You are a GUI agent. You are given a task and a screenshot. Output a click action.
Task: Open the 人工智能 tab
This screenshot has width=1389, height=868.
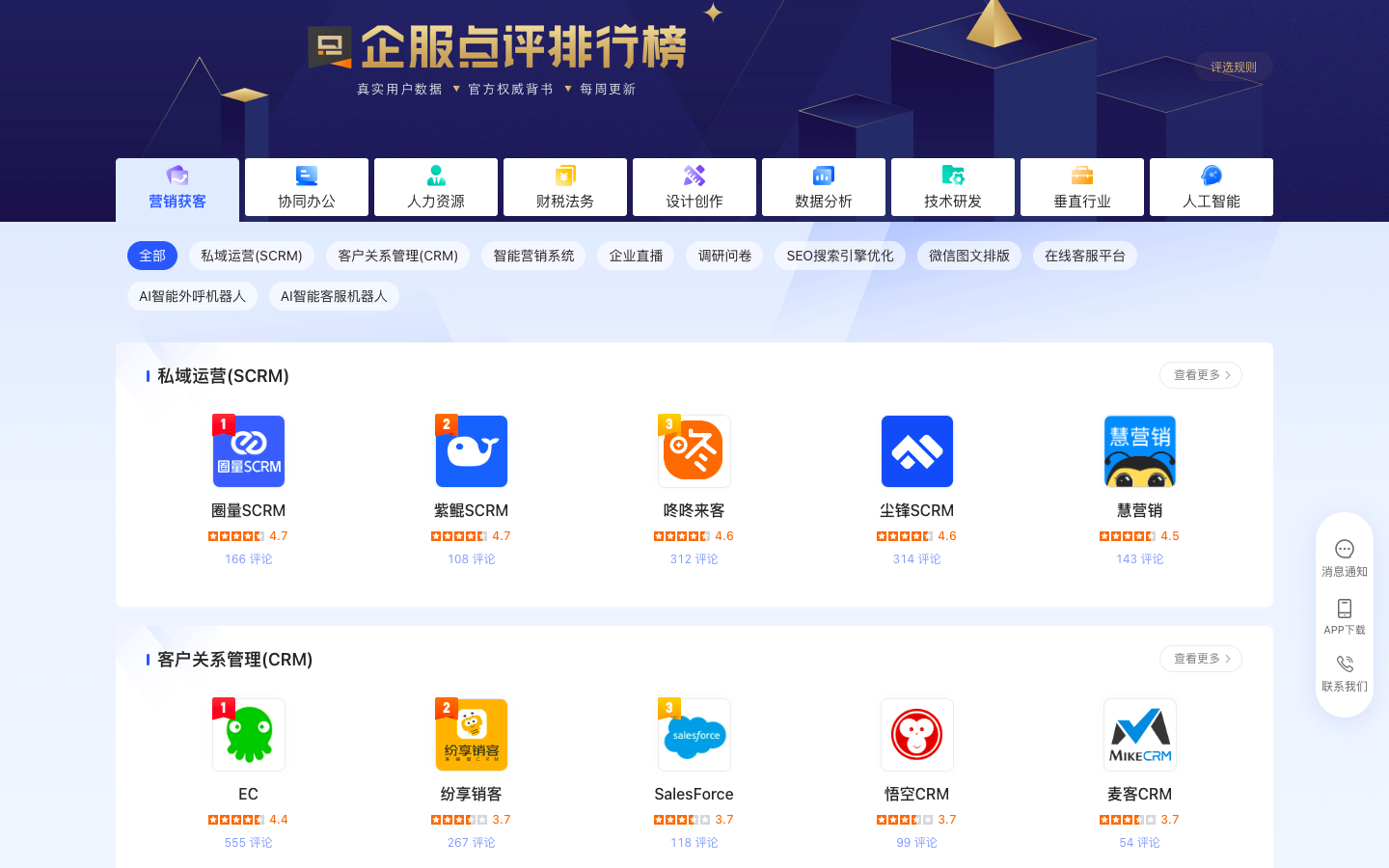coord(1212,187)
